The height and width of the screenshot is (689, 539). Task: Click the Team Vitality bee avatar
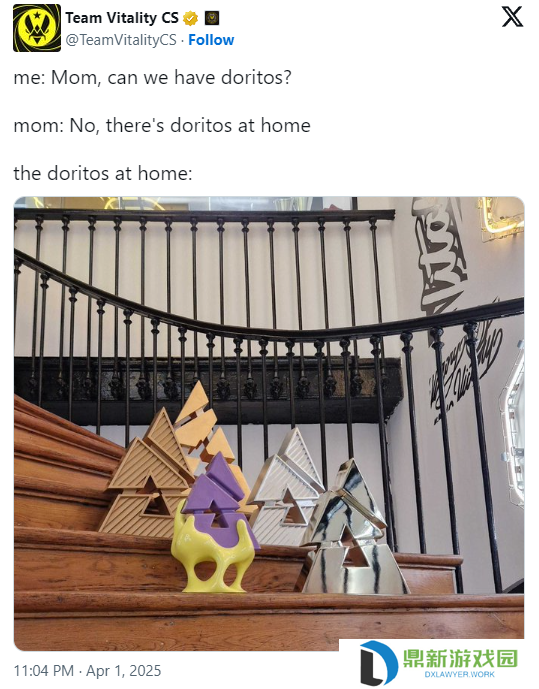[x=37, y=28]
